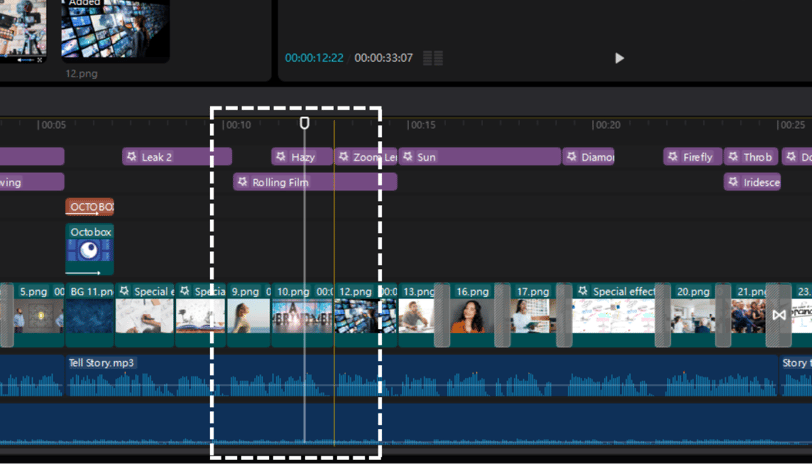Select the 10.png clip on the timeline
Image resolution: width=812 pixels, height=464 pixels.
point(302,314)
